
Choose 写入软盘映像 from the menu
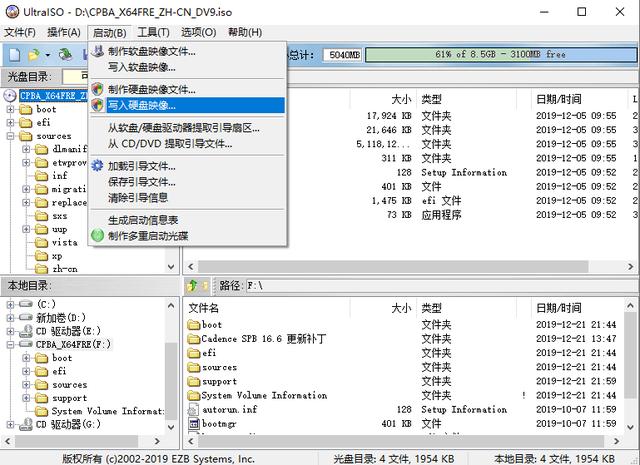click(187, 67)
